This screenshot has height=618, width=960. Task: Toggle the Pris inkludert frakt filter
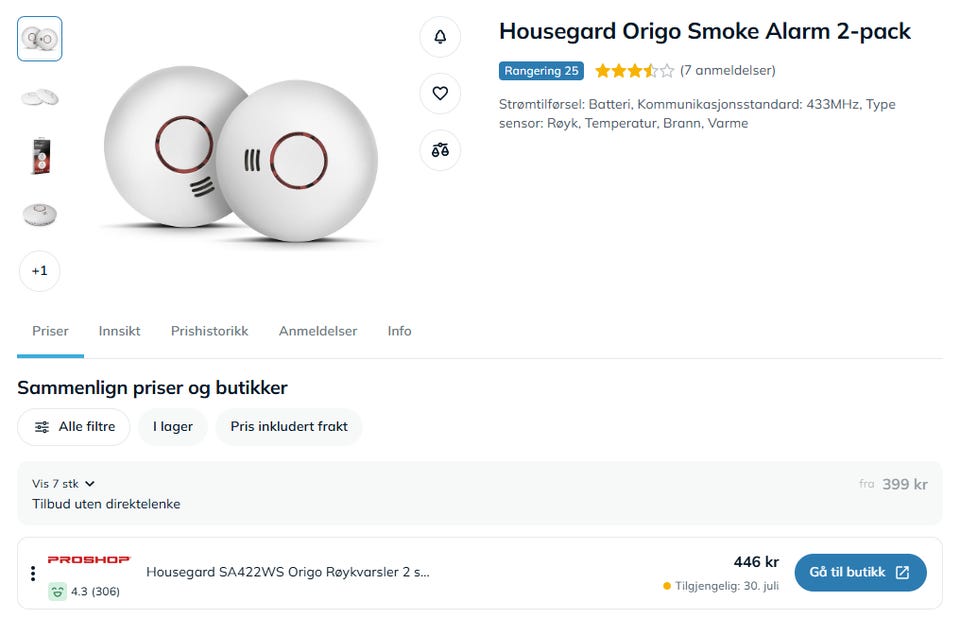pos(289,427)
